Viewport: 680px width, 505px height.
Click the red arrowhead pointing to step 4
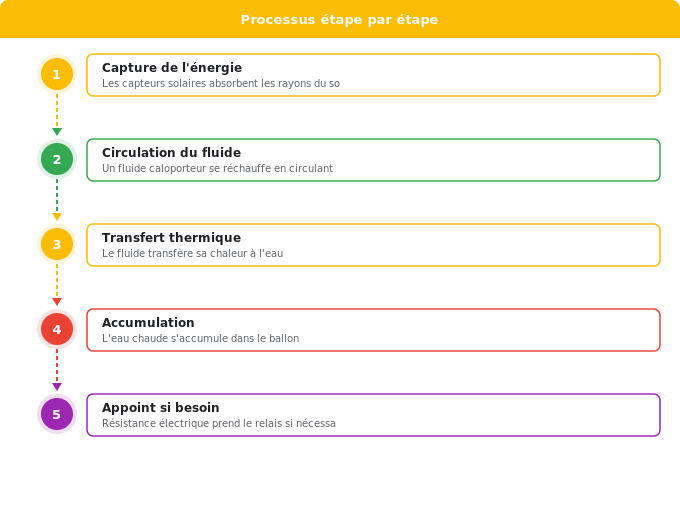[57, 302]
